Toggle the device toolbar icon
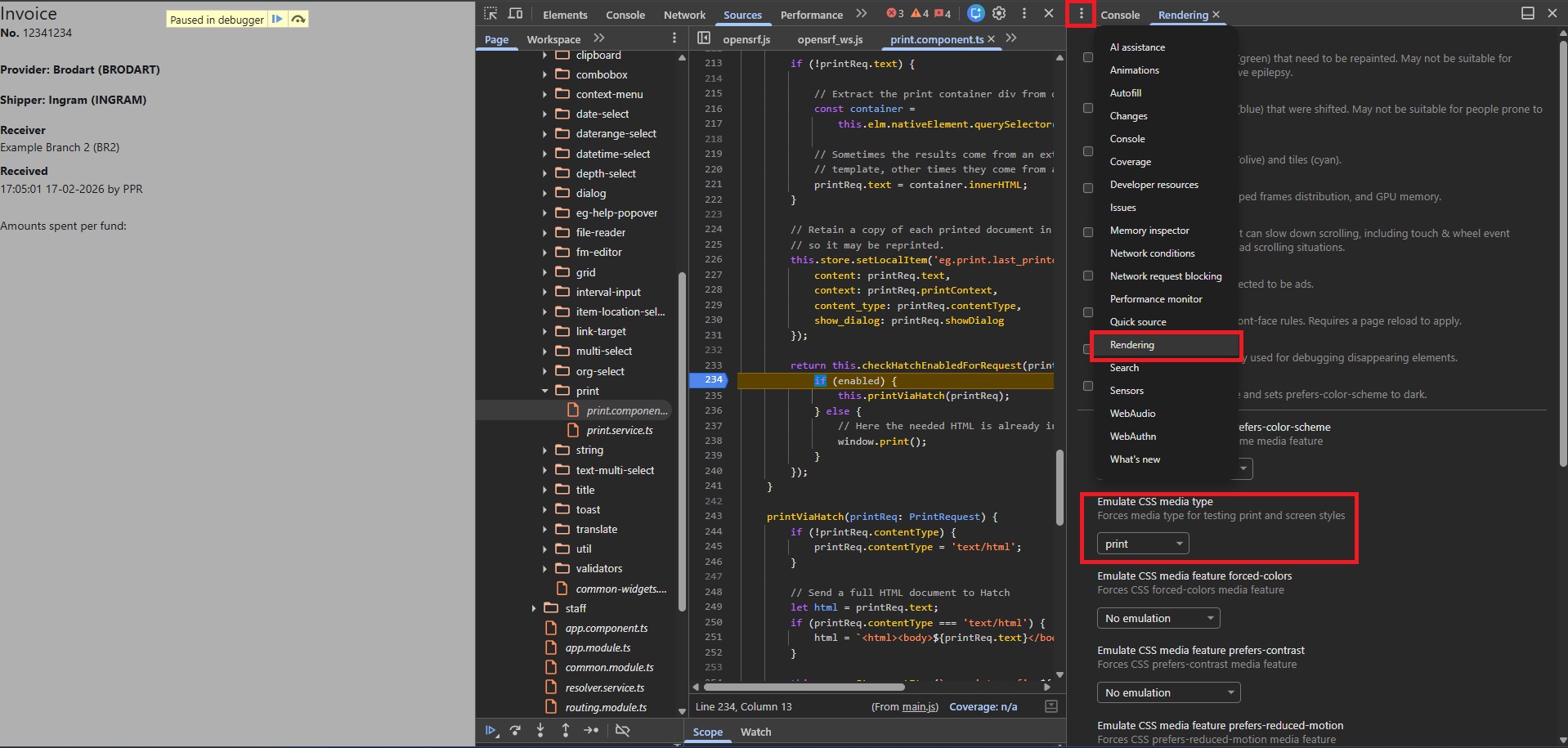1568x748 pixels. point(516,14)
